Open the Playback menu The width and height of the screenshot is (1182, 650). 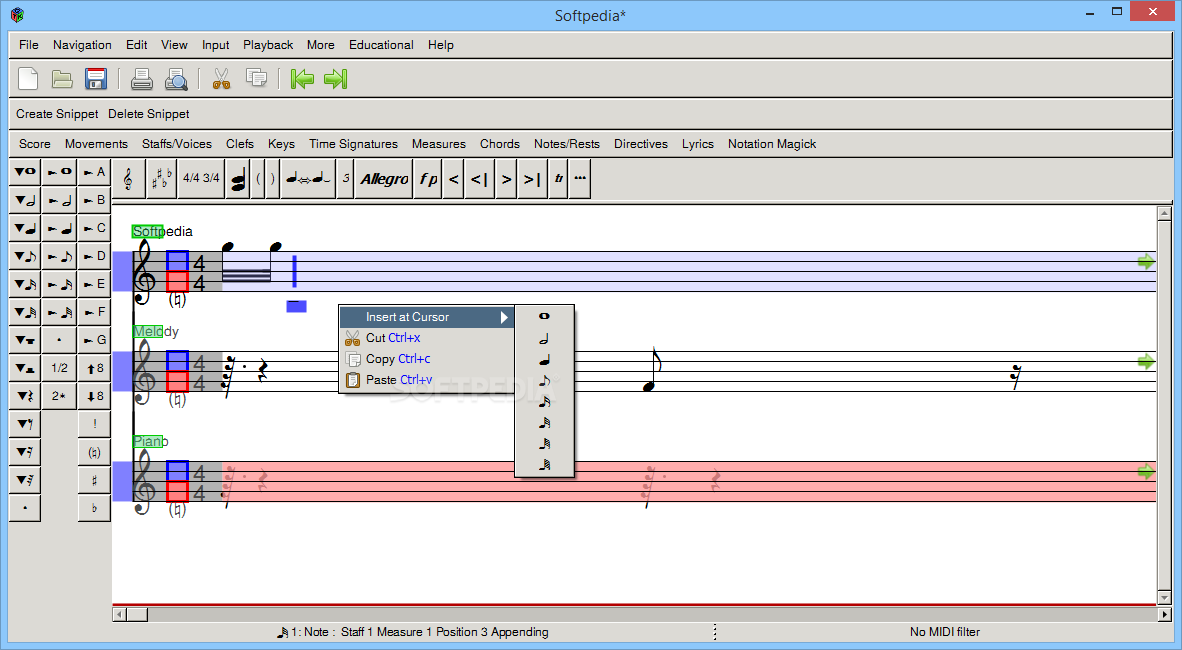tap(268, 44)
